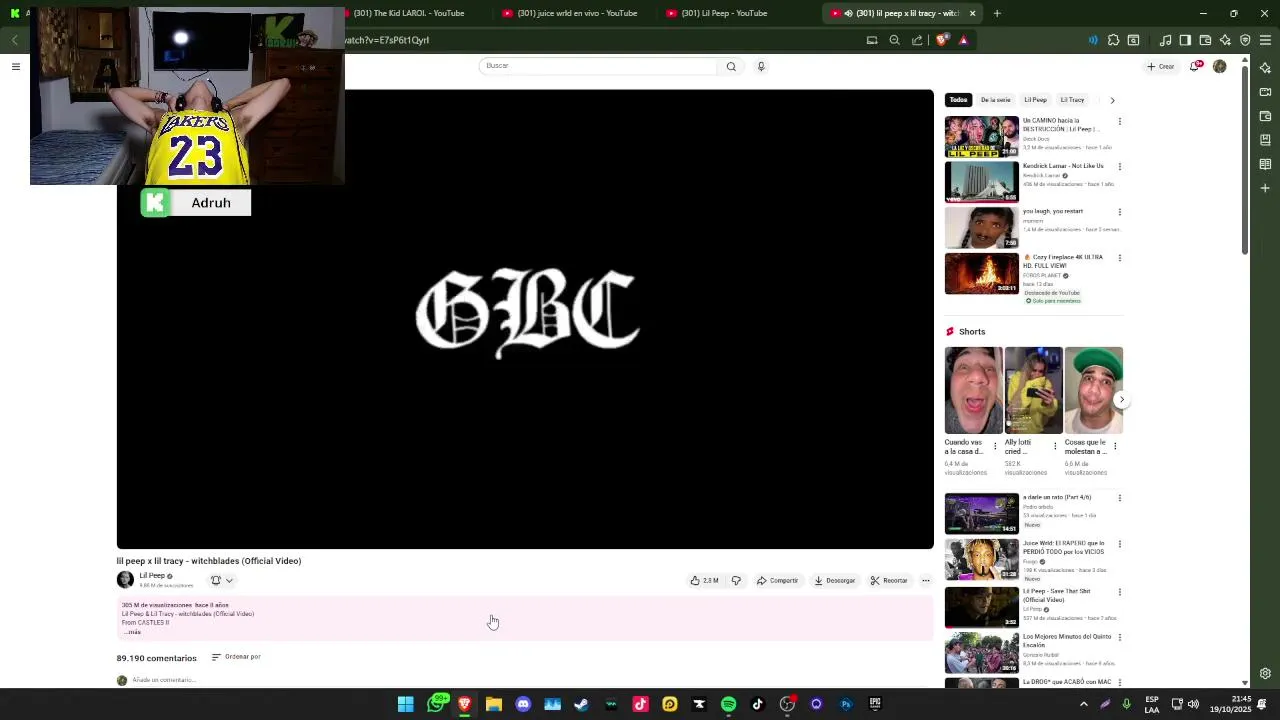Open the YouTube notifications bell
This screenshot has width=1280, height=720.
(1195, 66)
